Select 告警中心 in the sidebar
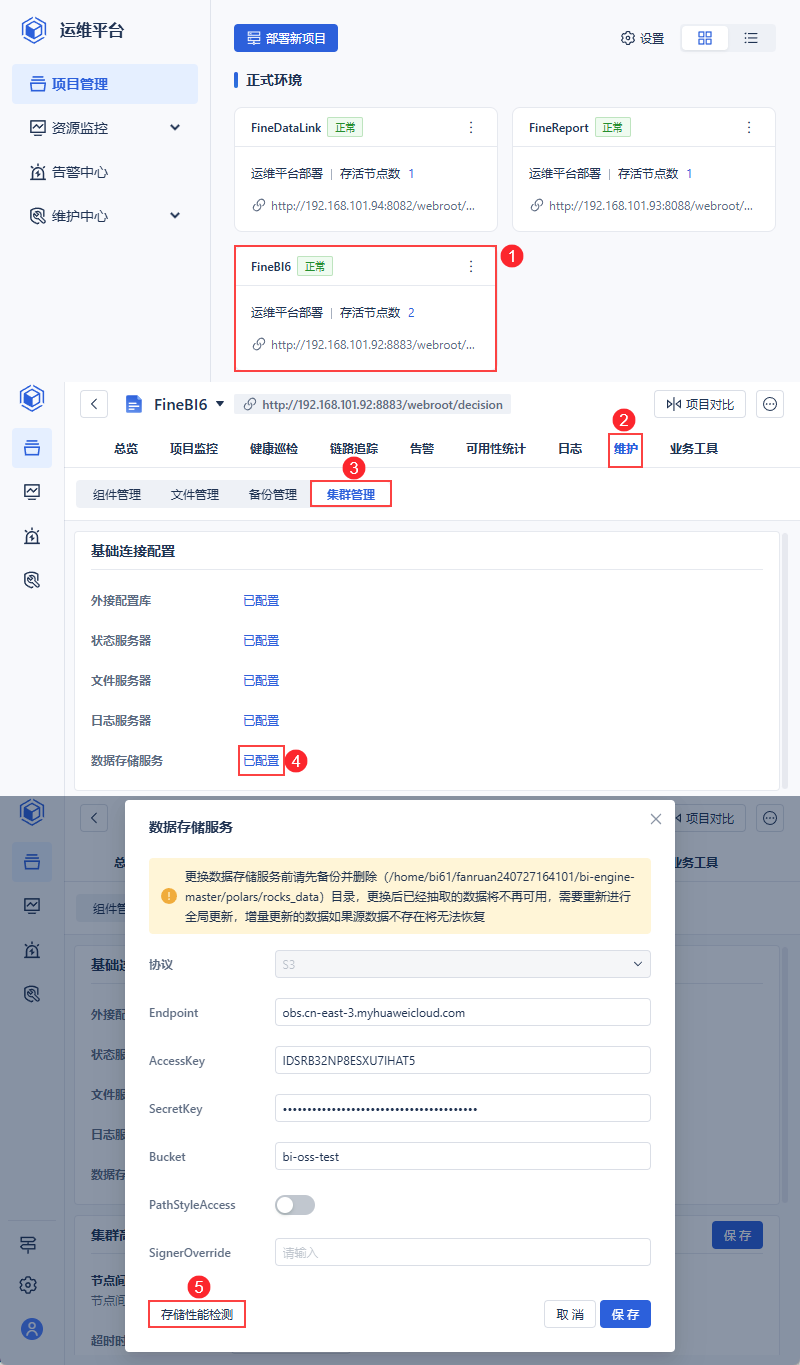Viewport: 800px width, 1365px height. coord(105,172)
